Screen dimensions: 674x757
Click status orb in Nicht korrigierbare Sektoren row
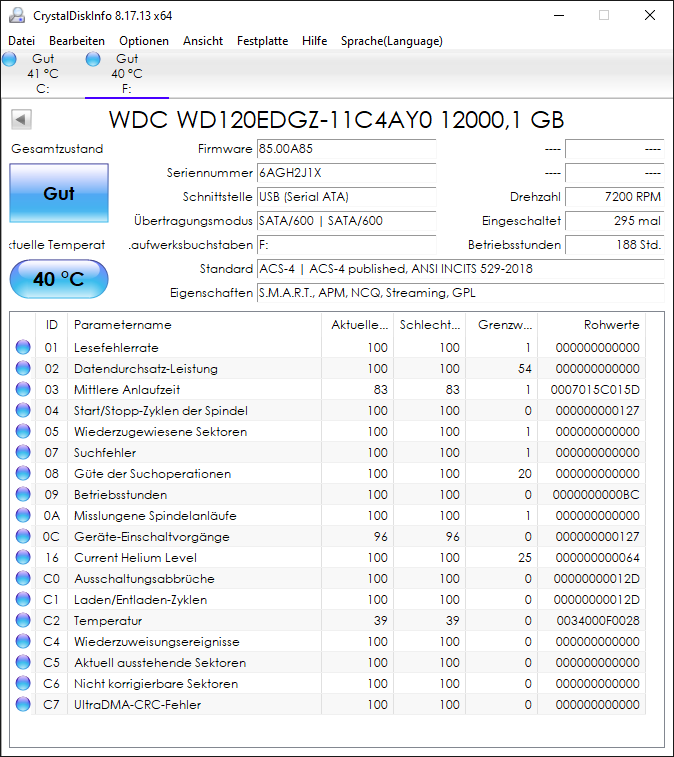[23, 683]
